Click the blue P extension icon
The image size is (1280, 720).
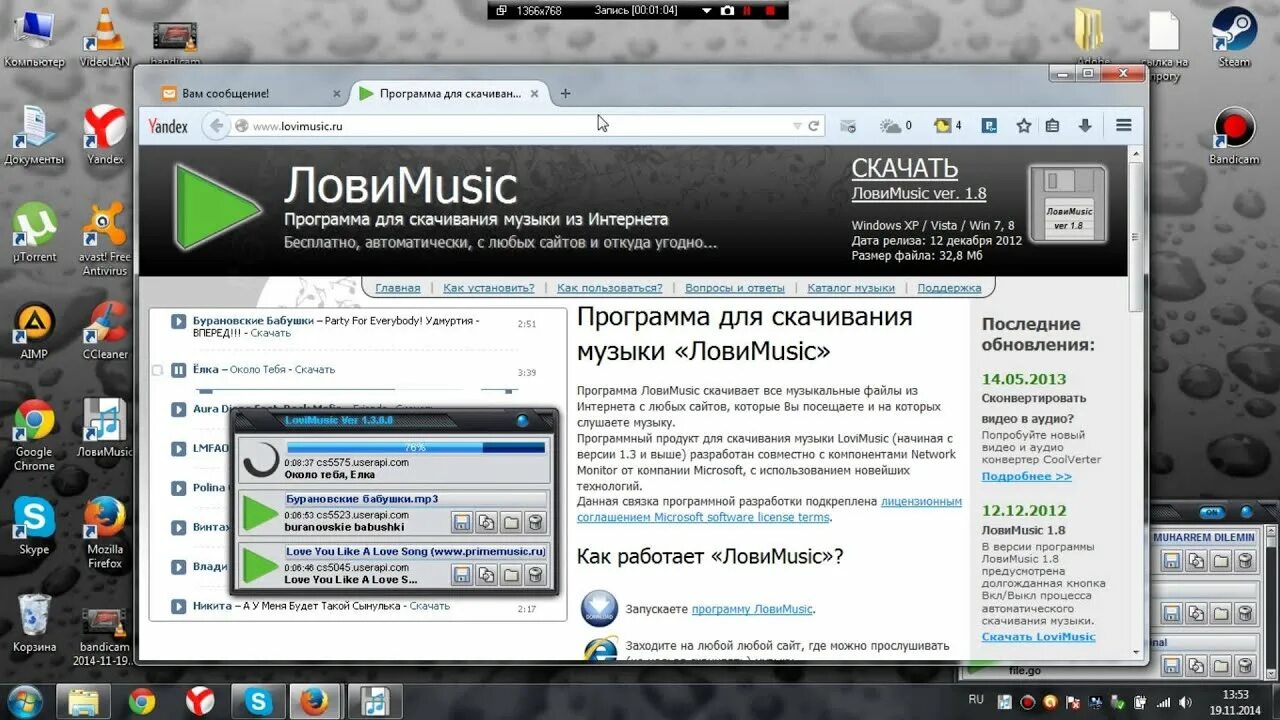(988, 126)
